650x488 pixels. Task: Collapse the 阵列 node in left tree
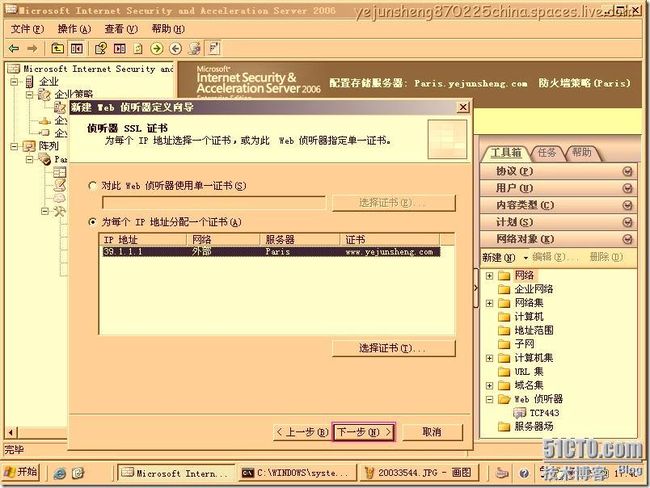point(15,146)
